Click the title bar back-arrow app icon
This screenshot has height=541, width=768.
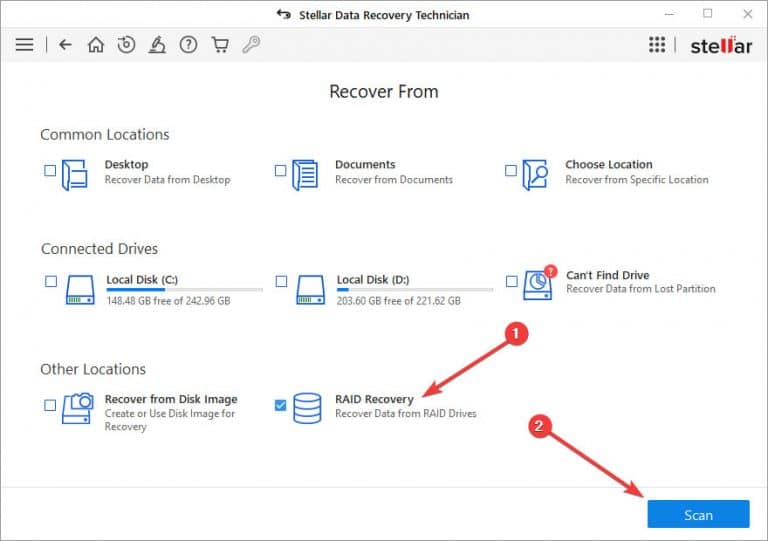point(284,14)
